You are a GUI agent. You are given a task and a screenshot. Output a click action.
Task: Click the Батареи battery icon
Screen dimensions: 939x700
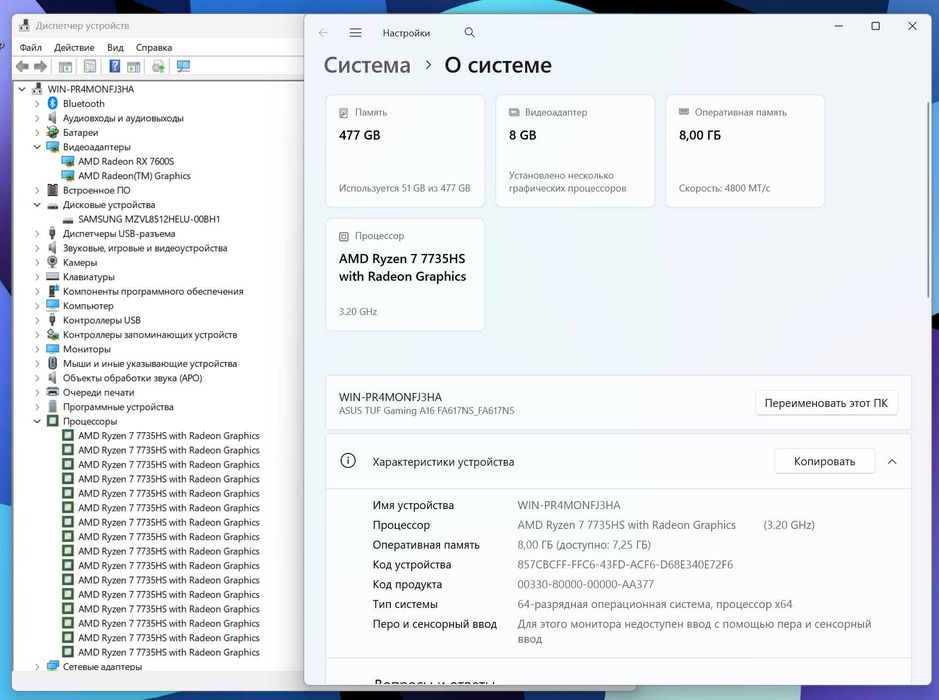tap(53, 132)
